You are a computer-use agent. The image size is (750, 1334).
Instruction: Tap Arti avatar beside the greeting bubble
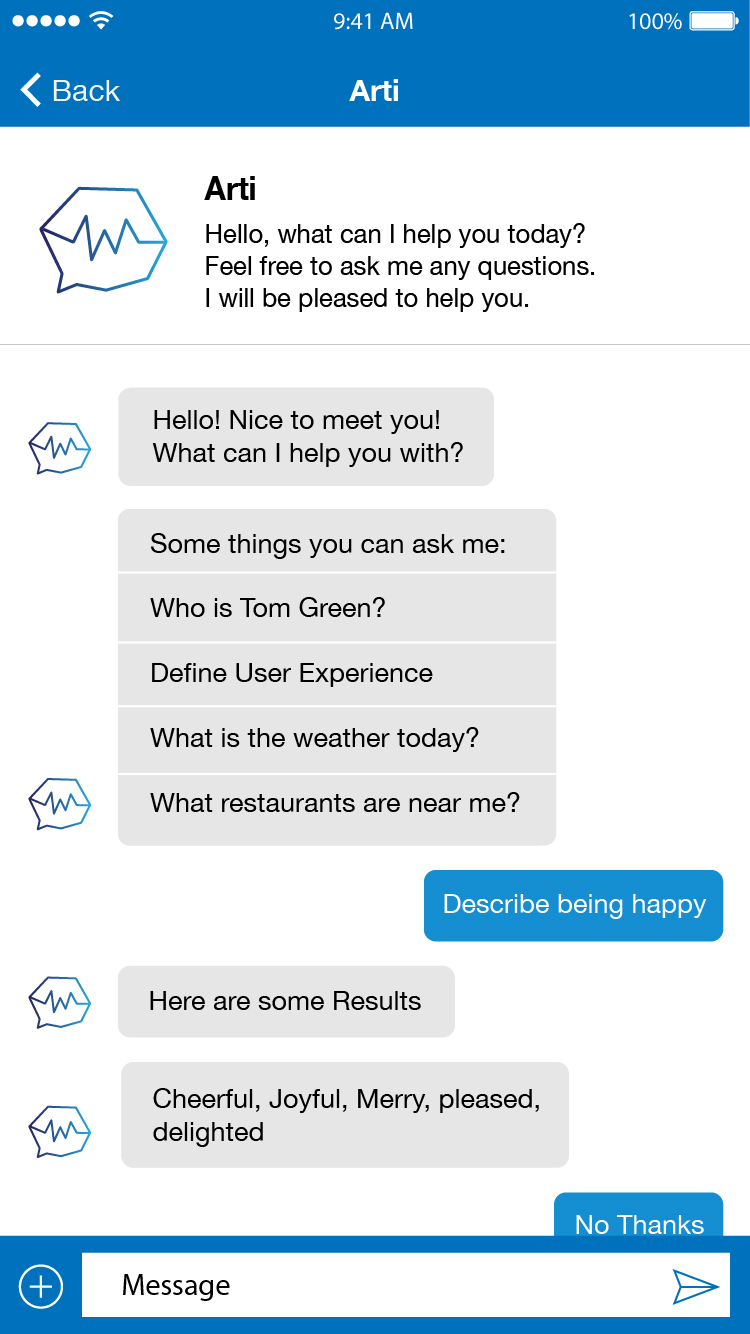[60, 448]
